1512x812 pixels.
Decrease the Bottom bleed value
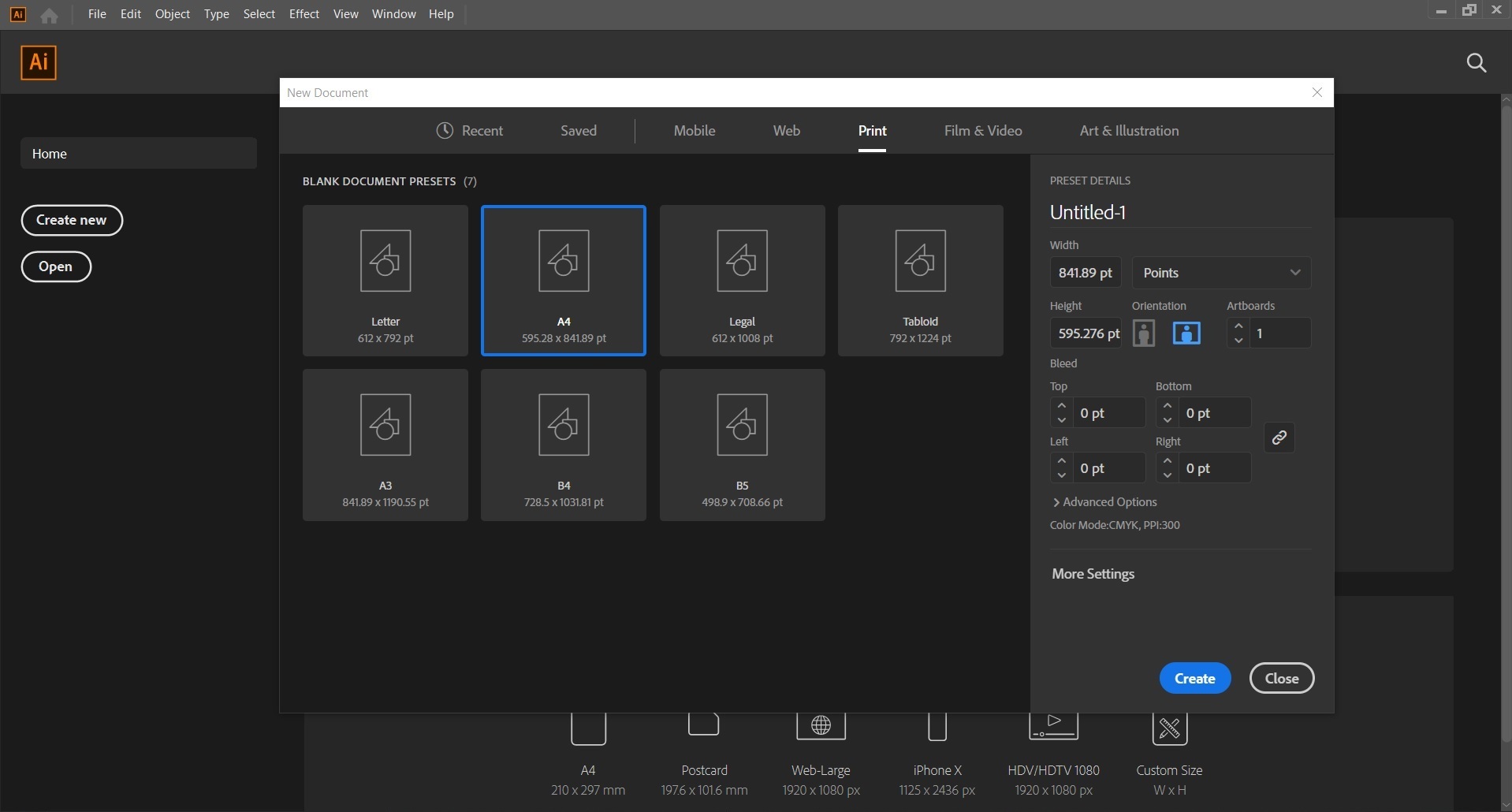point(1168,420)
